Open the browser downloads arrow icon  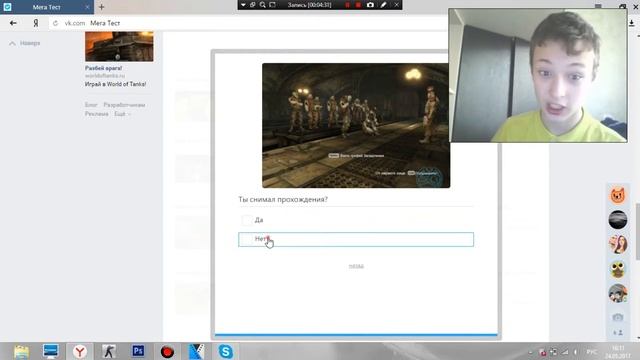pyautogui.click(x=632, y=23)
